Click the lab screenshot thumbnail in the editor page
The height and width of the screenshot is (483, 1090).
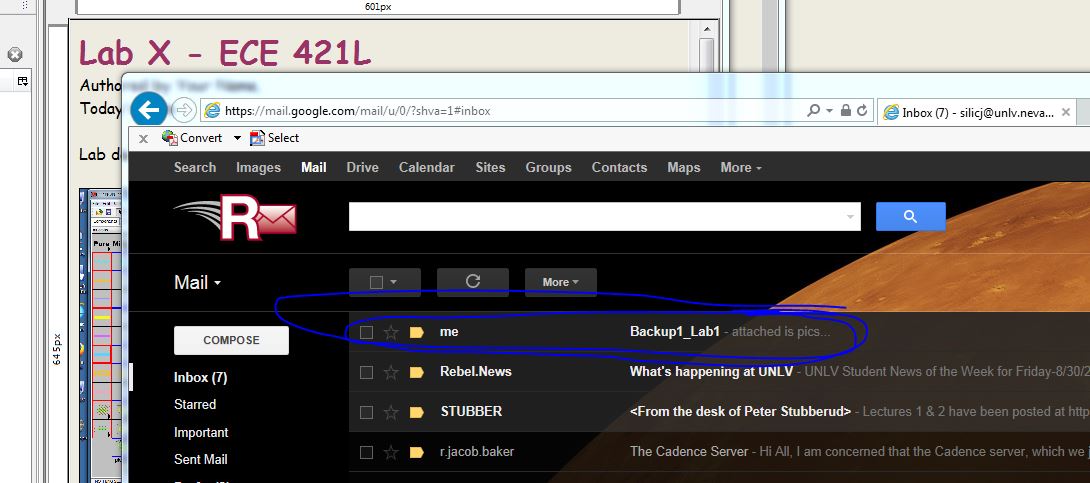click(x=101, y=334)
